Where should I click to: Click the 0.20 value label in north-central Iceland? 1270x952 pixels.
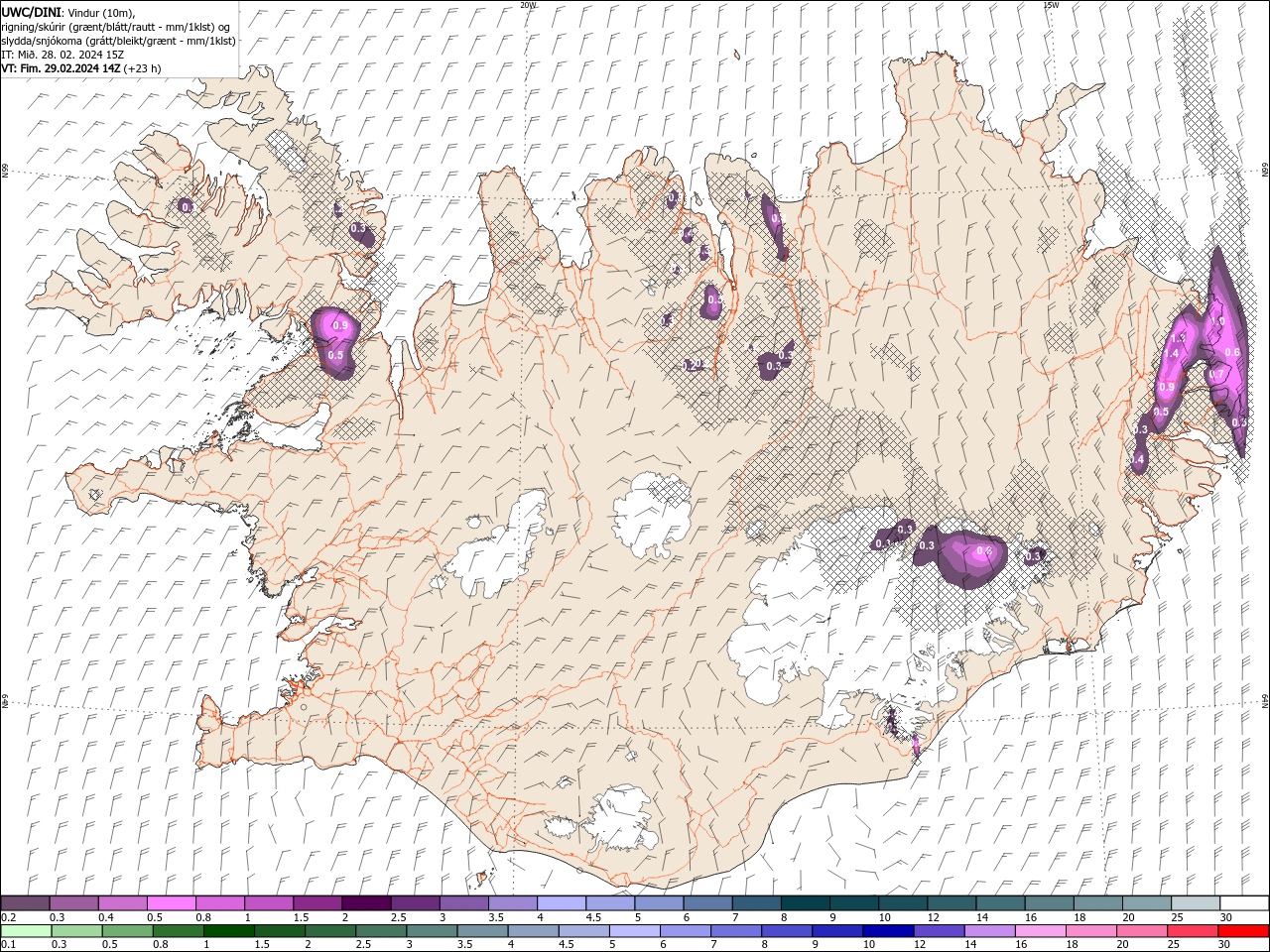(x=693, y=365)
